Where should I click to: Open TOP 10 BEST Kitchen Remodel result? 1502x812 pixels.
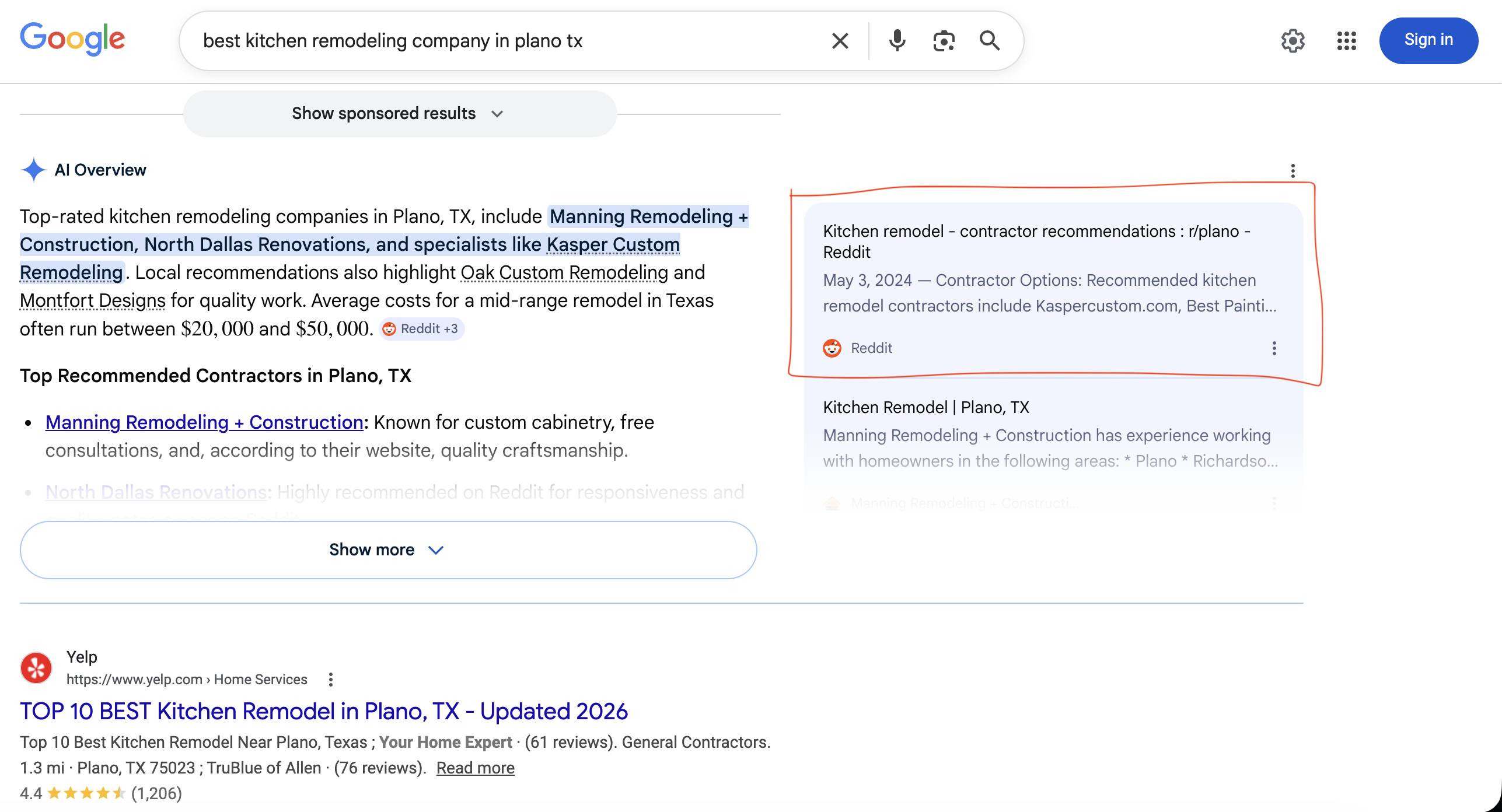pyautogui.click(x=324, y=711)
